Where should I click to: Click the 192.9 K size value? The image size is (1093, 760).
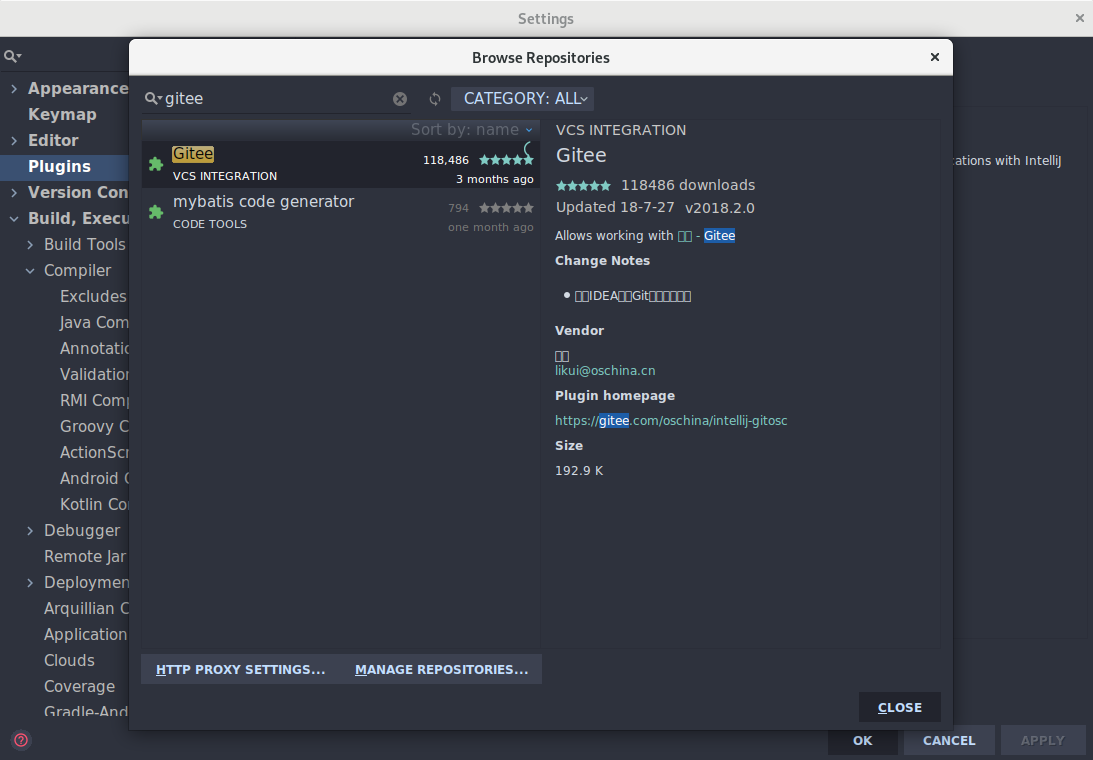tap(579, 471)
